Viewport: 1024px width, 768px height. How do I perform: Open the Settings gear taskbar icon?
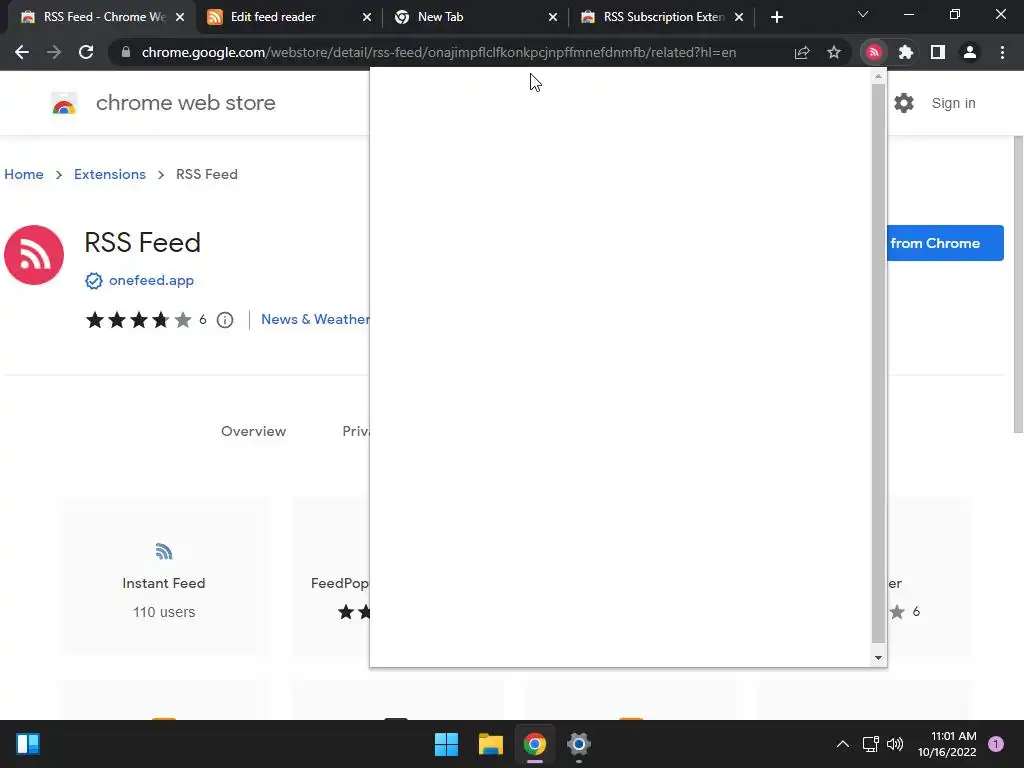[x=579, y=744]
